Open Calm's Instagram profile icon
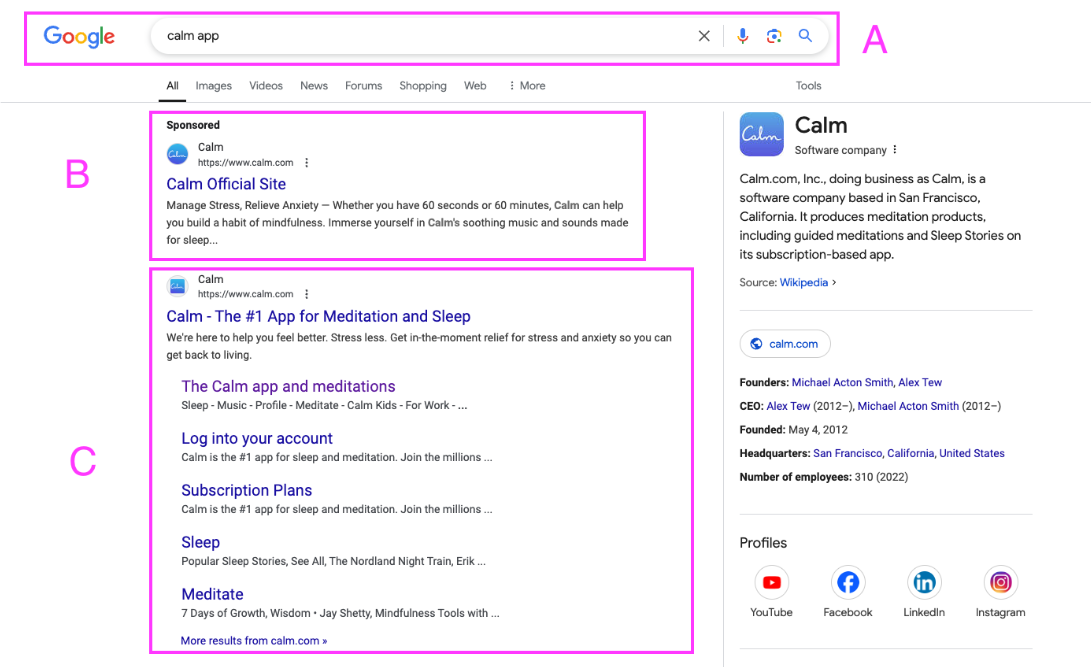 coord(1000,582)
